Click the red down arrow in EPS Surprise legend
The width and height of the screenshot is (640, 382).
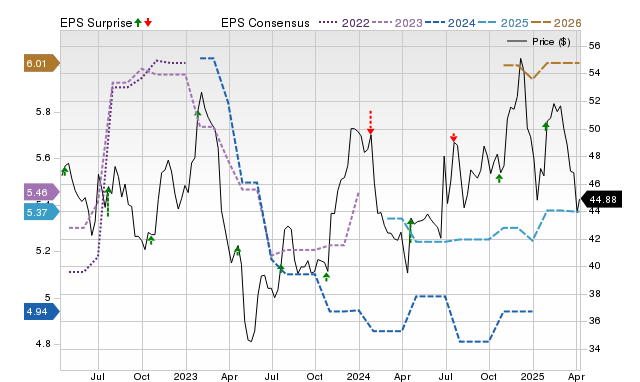coord(148,22)
